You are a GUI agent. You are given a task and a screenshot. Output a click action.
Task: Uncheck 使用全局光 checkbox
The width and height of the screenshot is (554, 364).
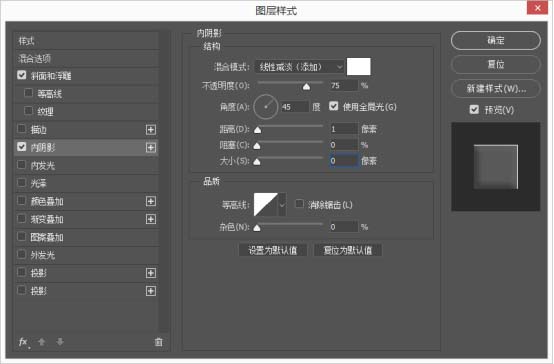pos(333,106)
